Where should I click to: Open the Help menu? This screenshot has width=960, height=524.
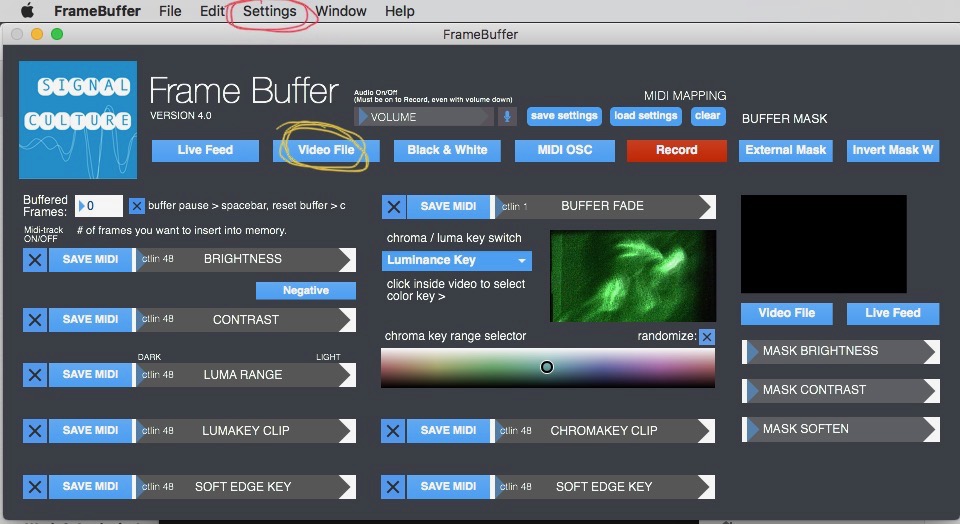coord(399,11)
